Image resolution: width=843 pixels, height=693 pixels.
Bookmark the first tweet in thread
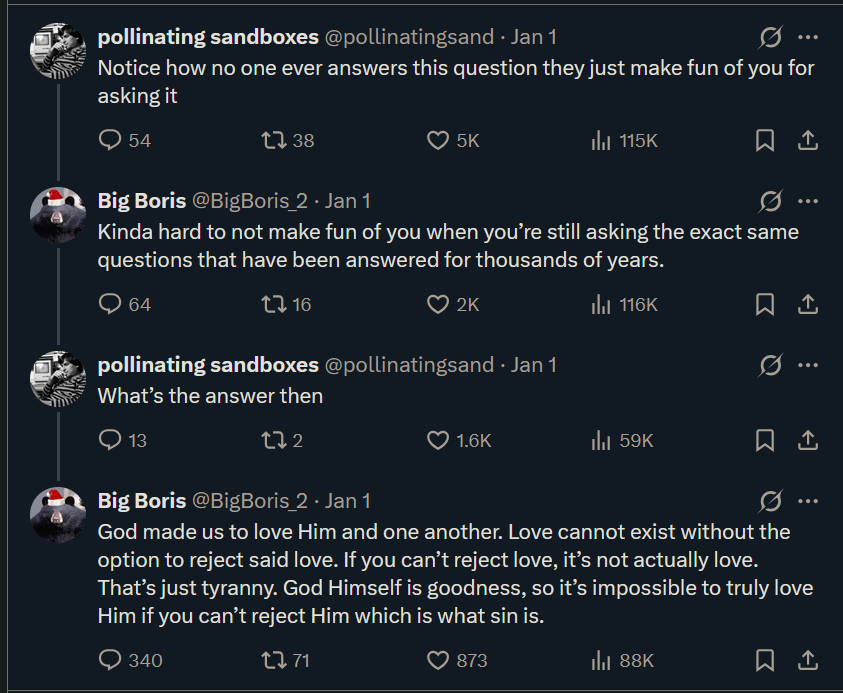tap(765, 141)
